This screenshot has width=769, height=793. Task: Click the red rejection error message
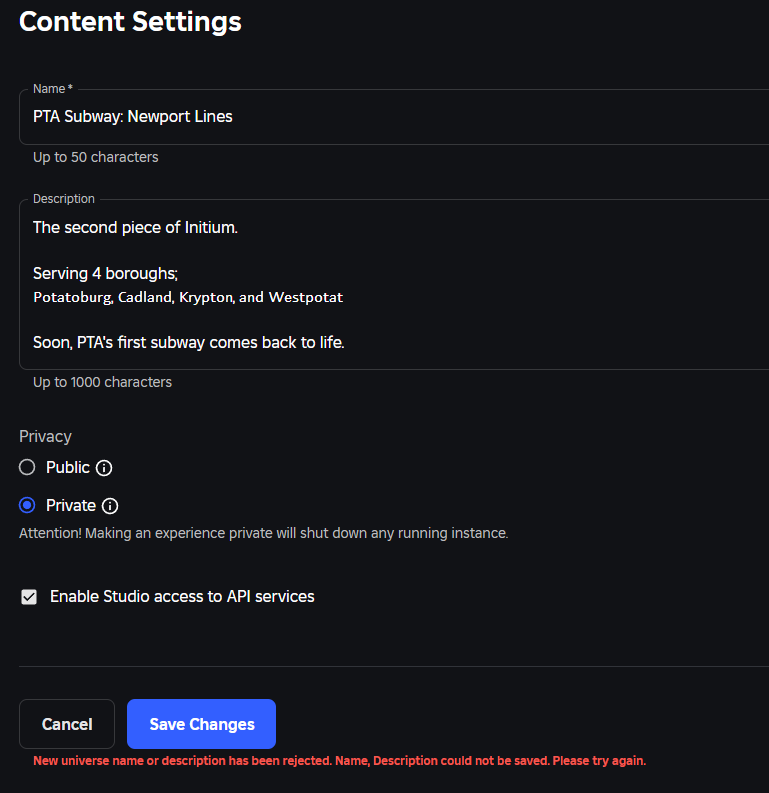[339, 761]
